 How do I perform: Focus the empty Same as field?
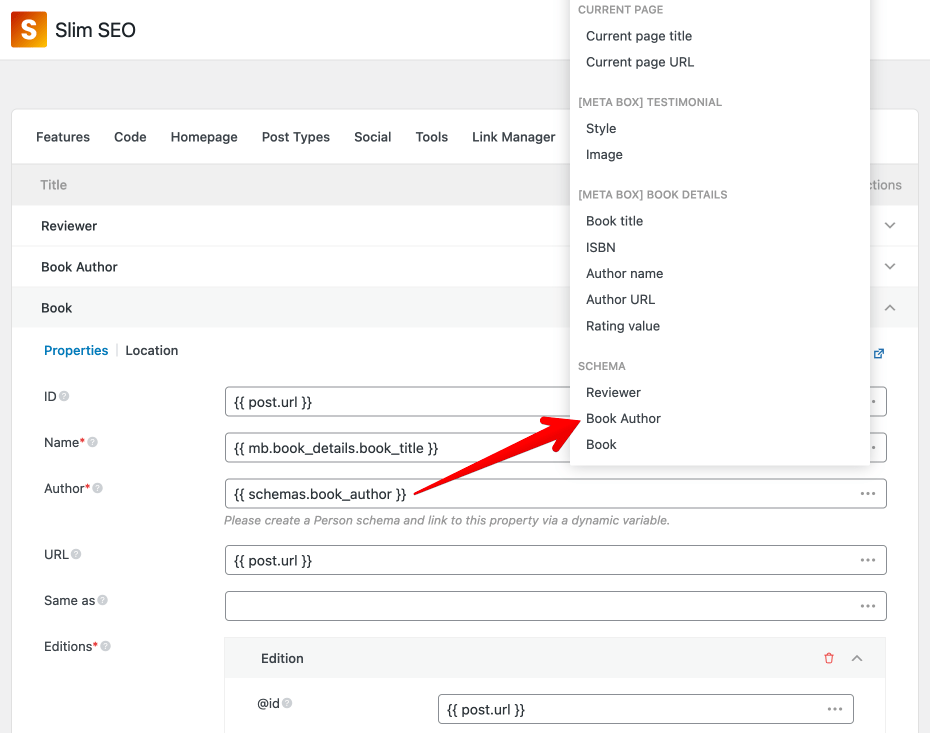point(556,606)
